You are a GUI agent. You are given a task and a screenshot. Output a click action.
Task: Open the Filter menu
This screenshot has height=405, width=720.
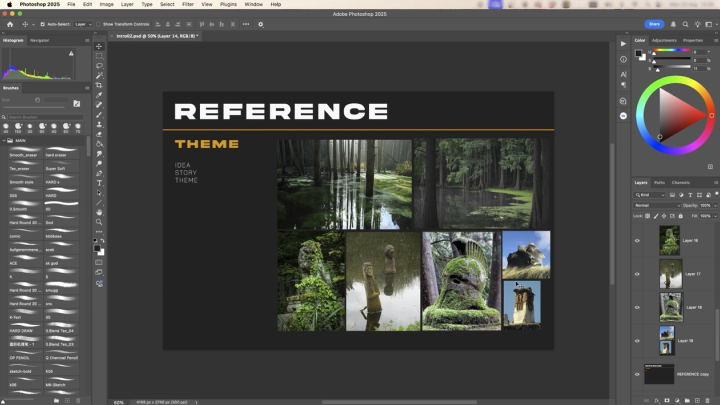tap(188, 4)
